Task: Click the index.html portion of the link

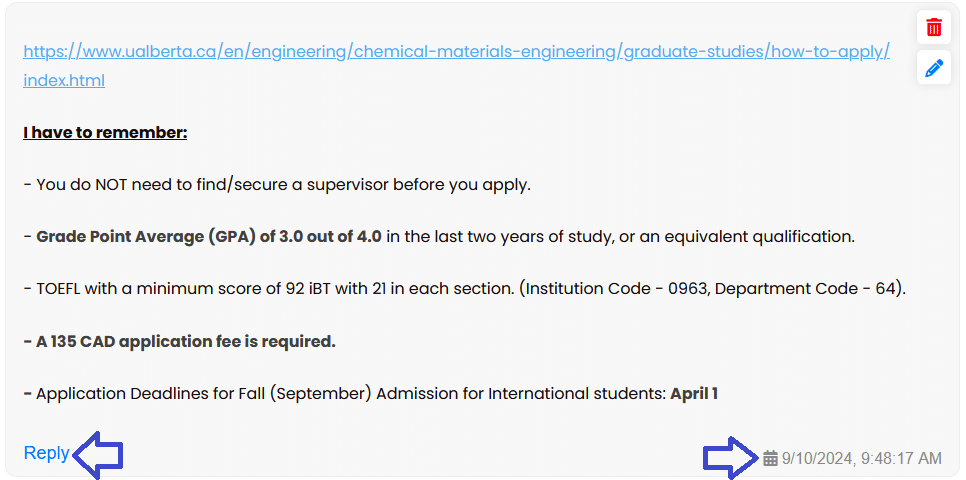Action: tap(64, 80)
